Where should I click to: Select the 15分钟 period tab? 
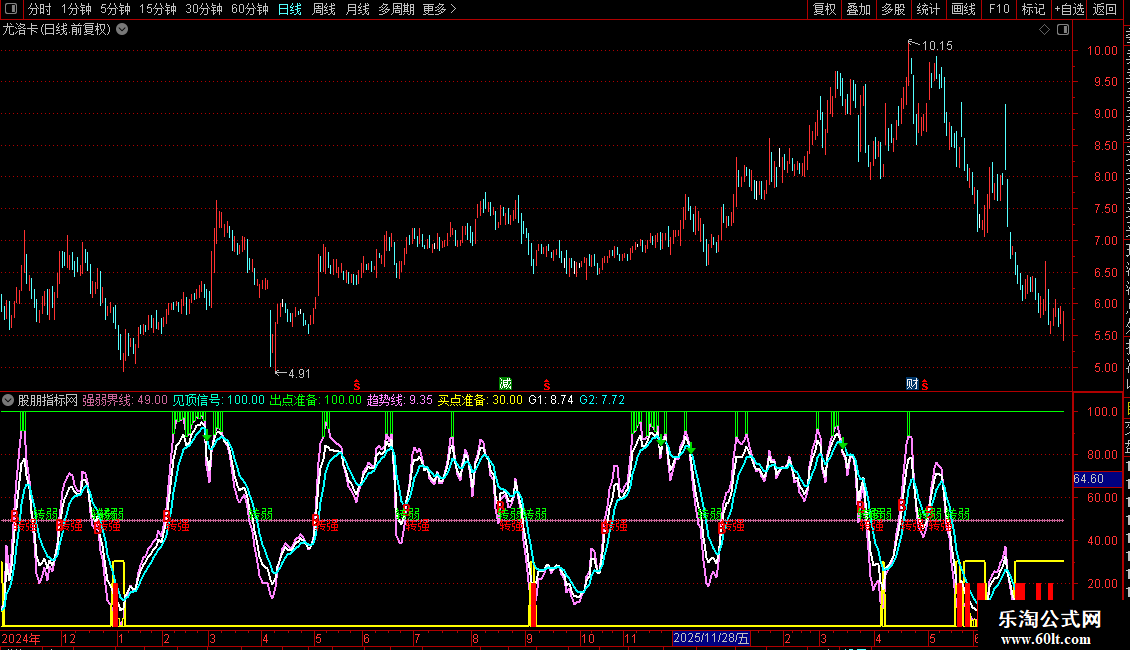pos(157,9)
